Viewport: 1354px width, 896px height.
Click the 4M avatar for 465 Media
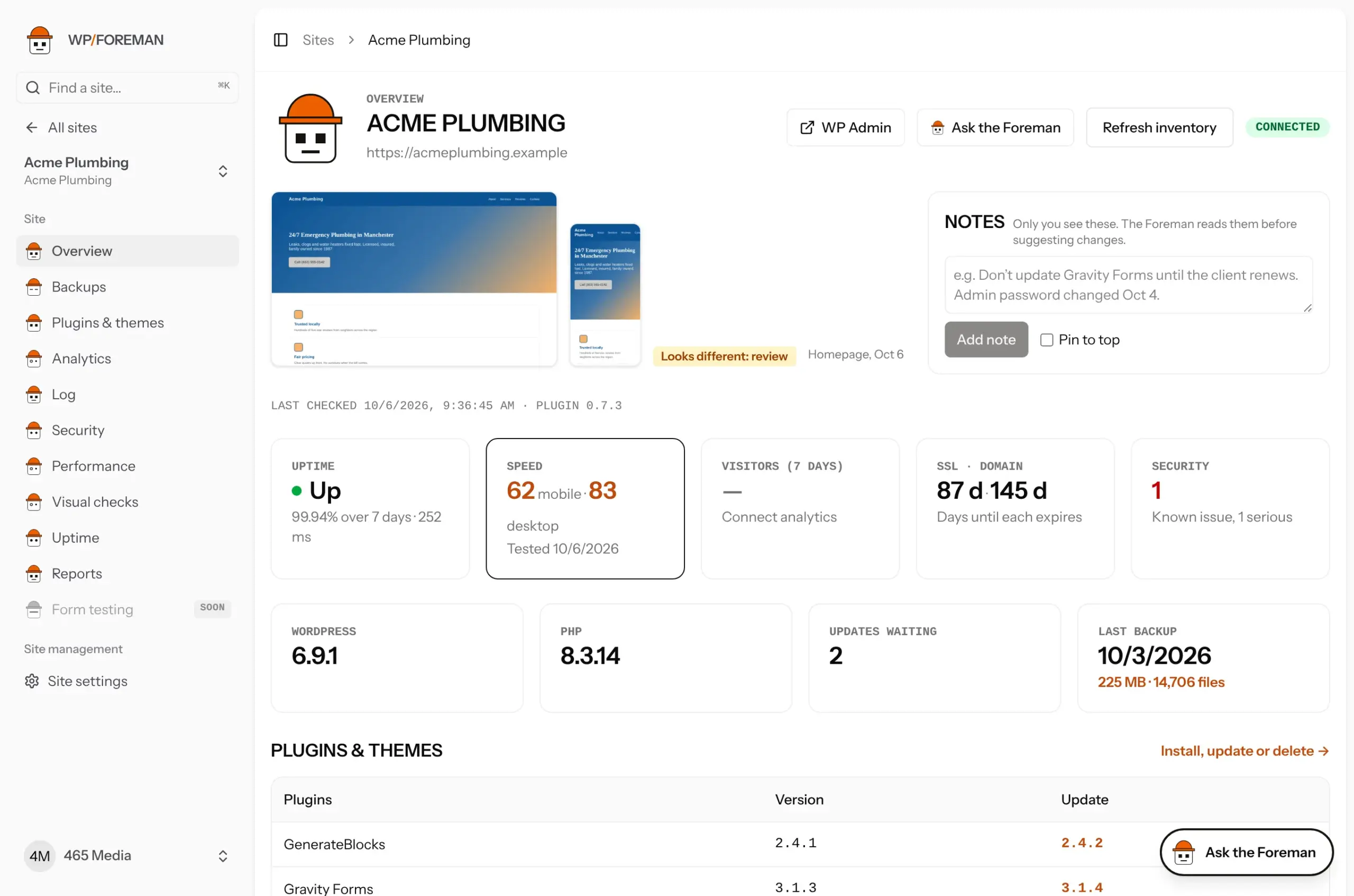(40, 855)
